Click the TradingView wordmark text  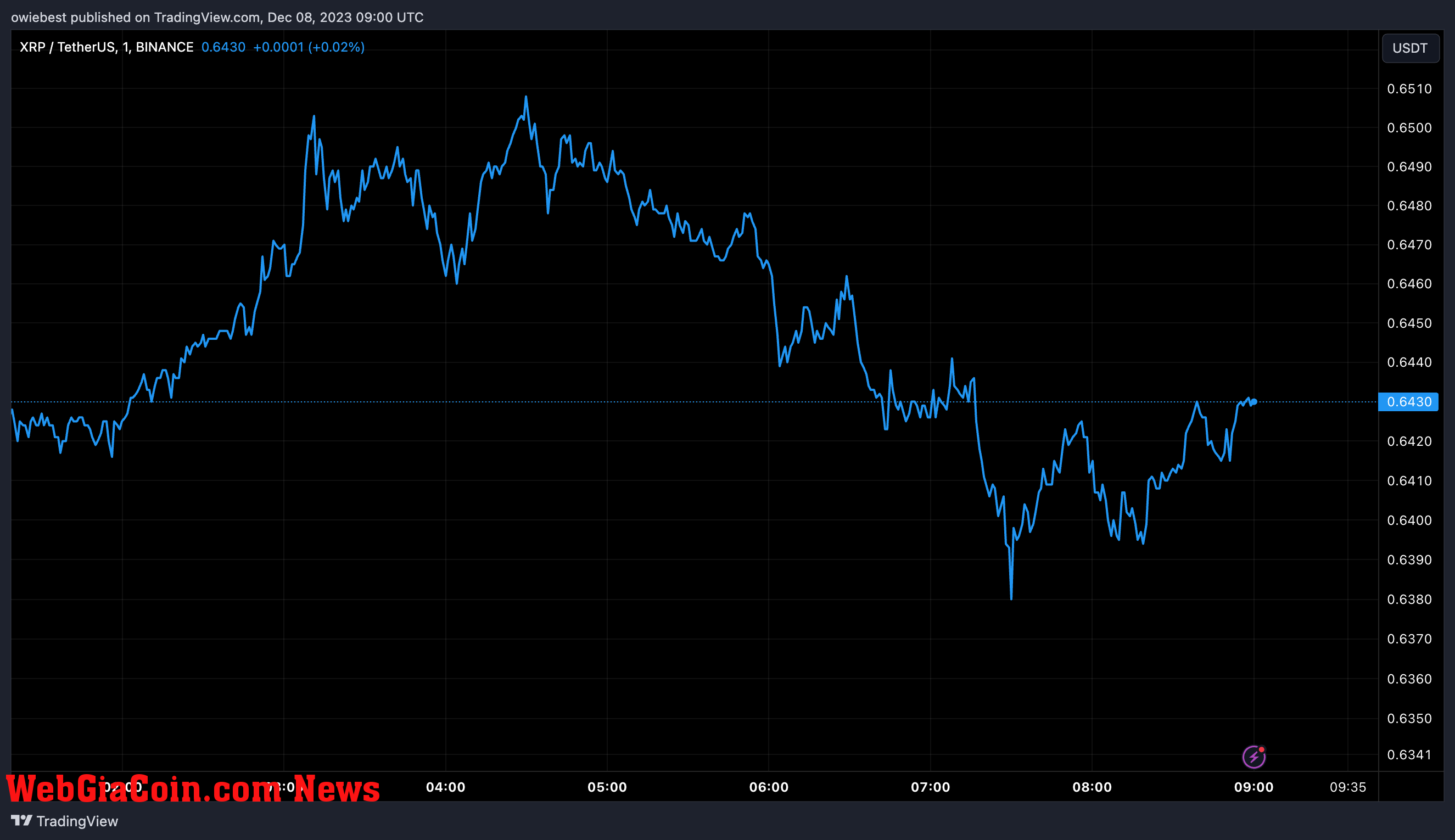point(77,821)
